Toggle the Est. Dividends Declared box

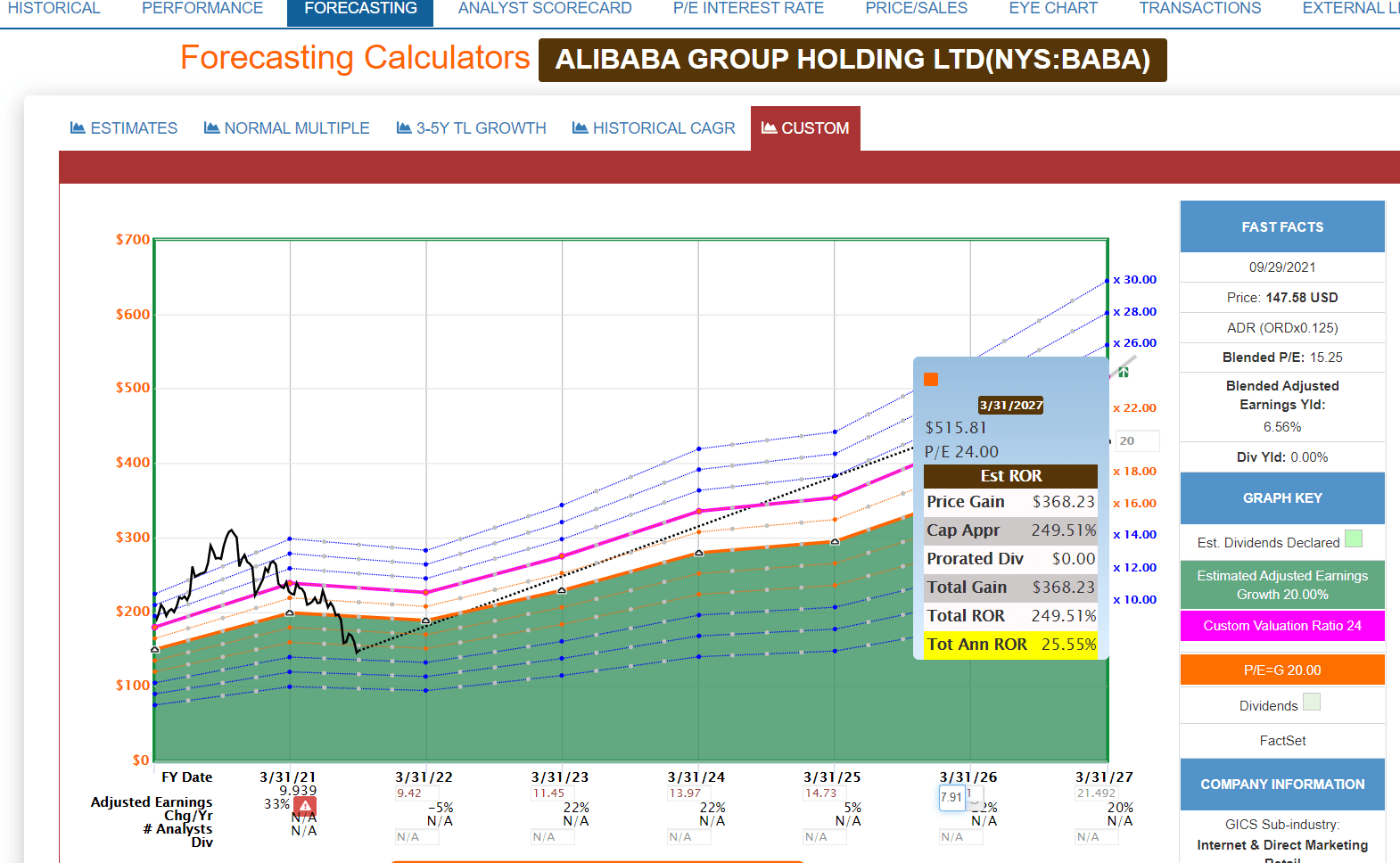[x=1353, y=538]
